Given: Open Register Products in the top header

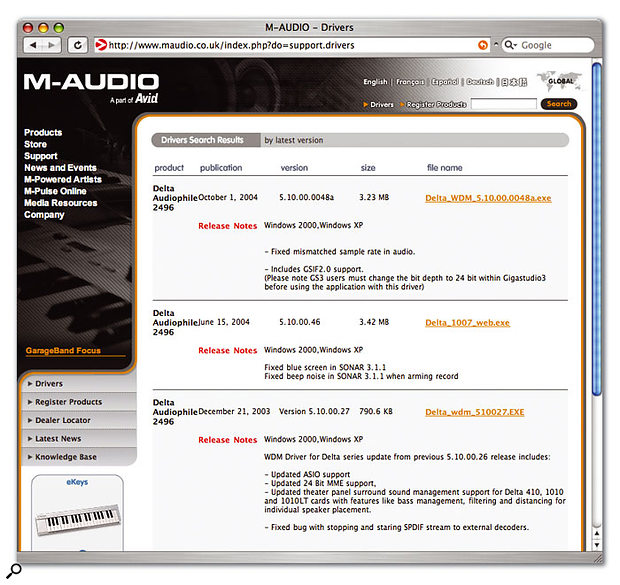Looking at the screenshot, I should coord(437,104).
